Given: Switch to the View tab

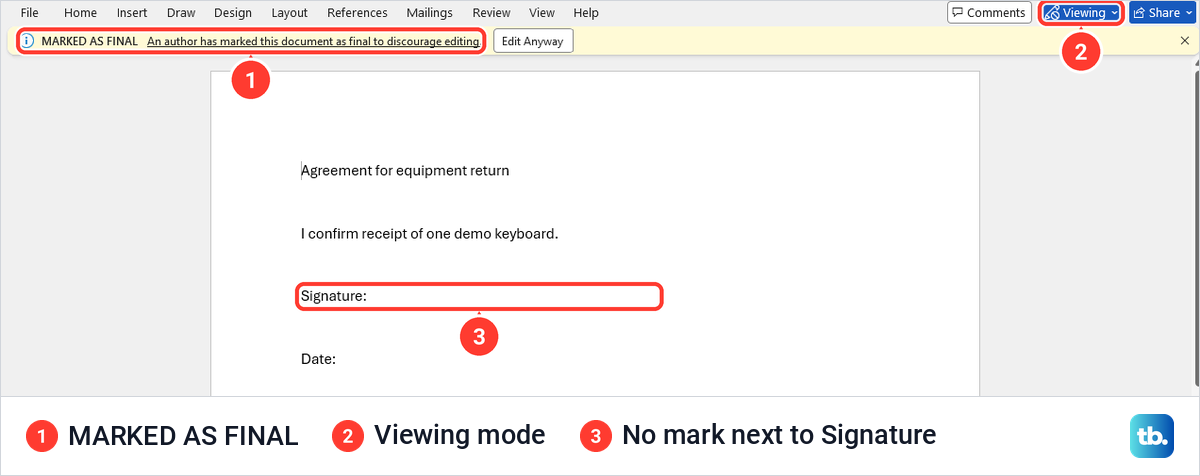Looking at the screenshot, I should coord(542,13).
